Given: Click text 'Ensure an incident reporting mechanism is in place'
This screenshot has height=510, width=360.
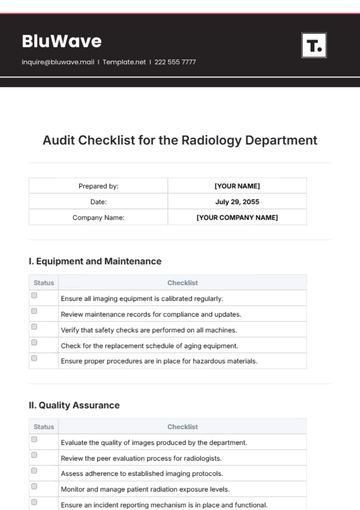Looking at the screenshot, I should coord(140,505).
